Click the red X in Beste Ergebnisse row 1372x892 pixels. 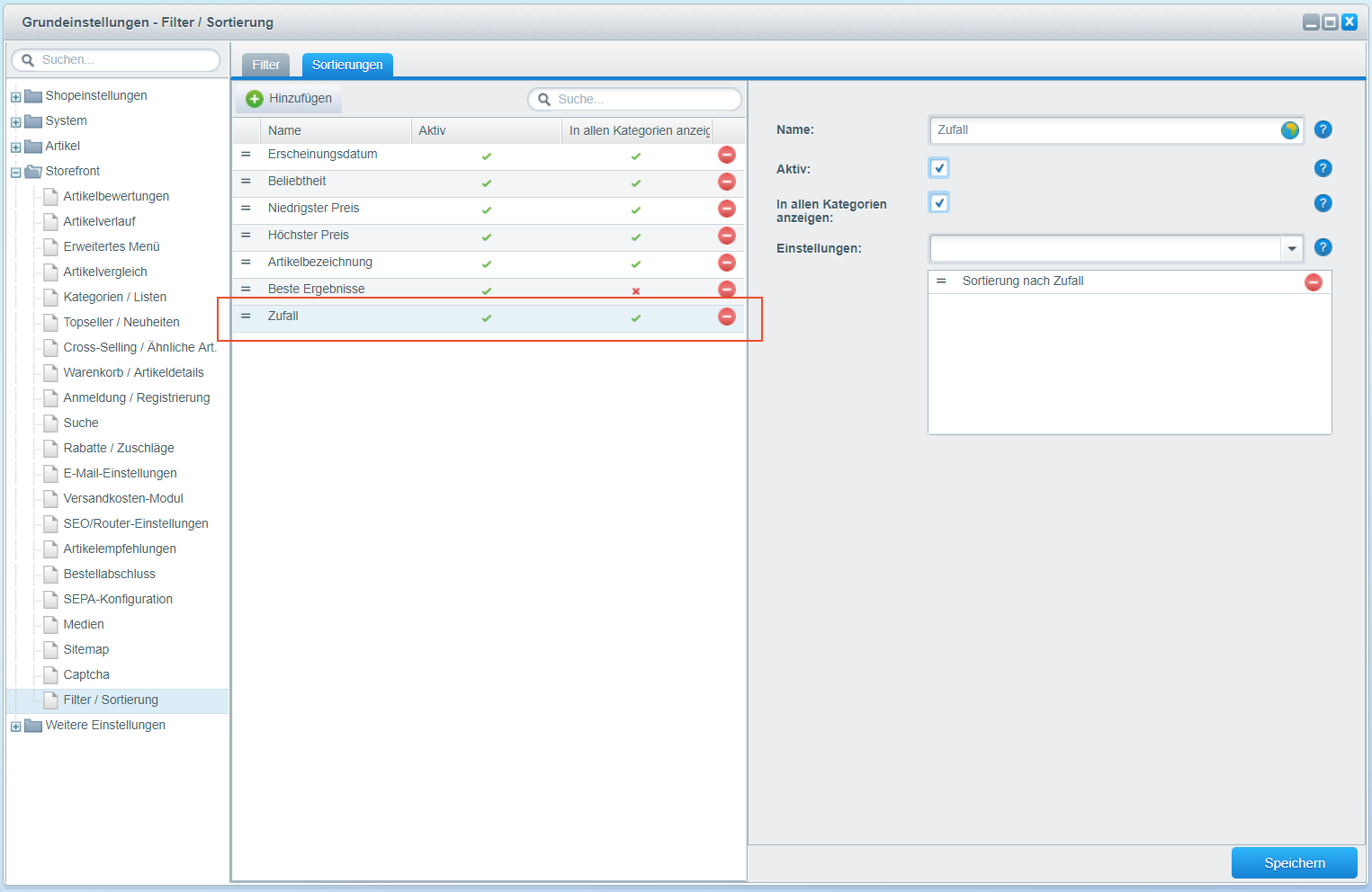pos(636,291)
